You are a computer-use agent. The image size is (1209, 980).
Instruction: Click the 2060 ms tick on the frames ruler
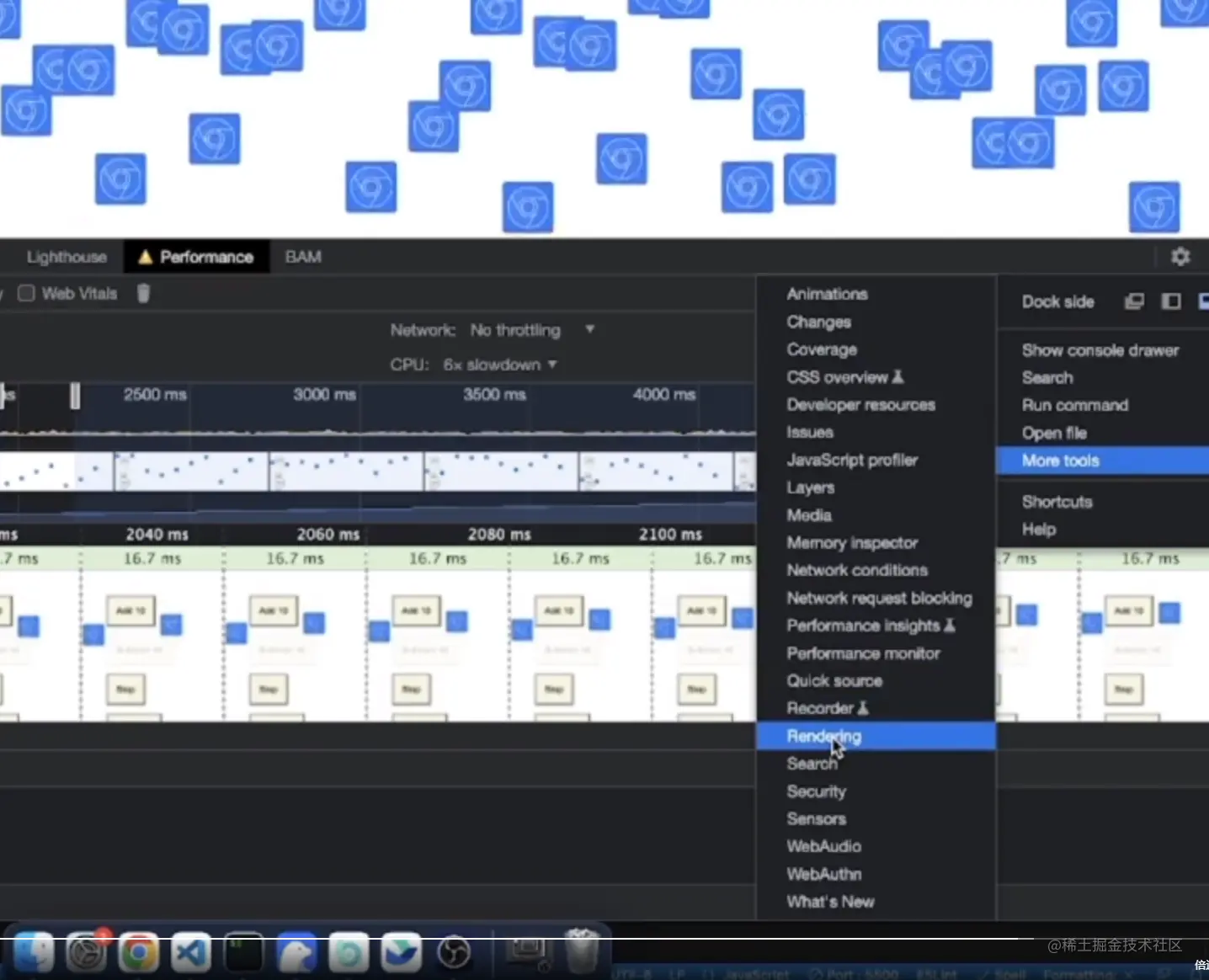tap(328, 534)
